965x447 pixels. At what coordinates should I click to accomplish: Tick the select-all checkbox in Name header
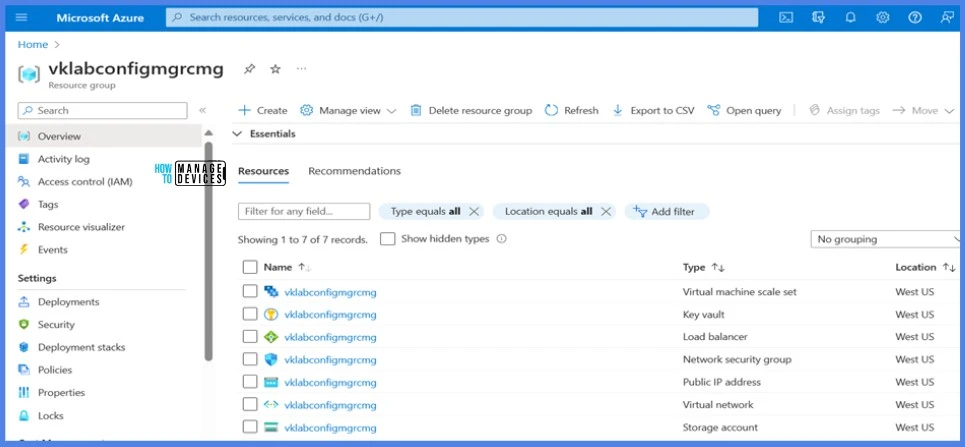tap(250, 267)
